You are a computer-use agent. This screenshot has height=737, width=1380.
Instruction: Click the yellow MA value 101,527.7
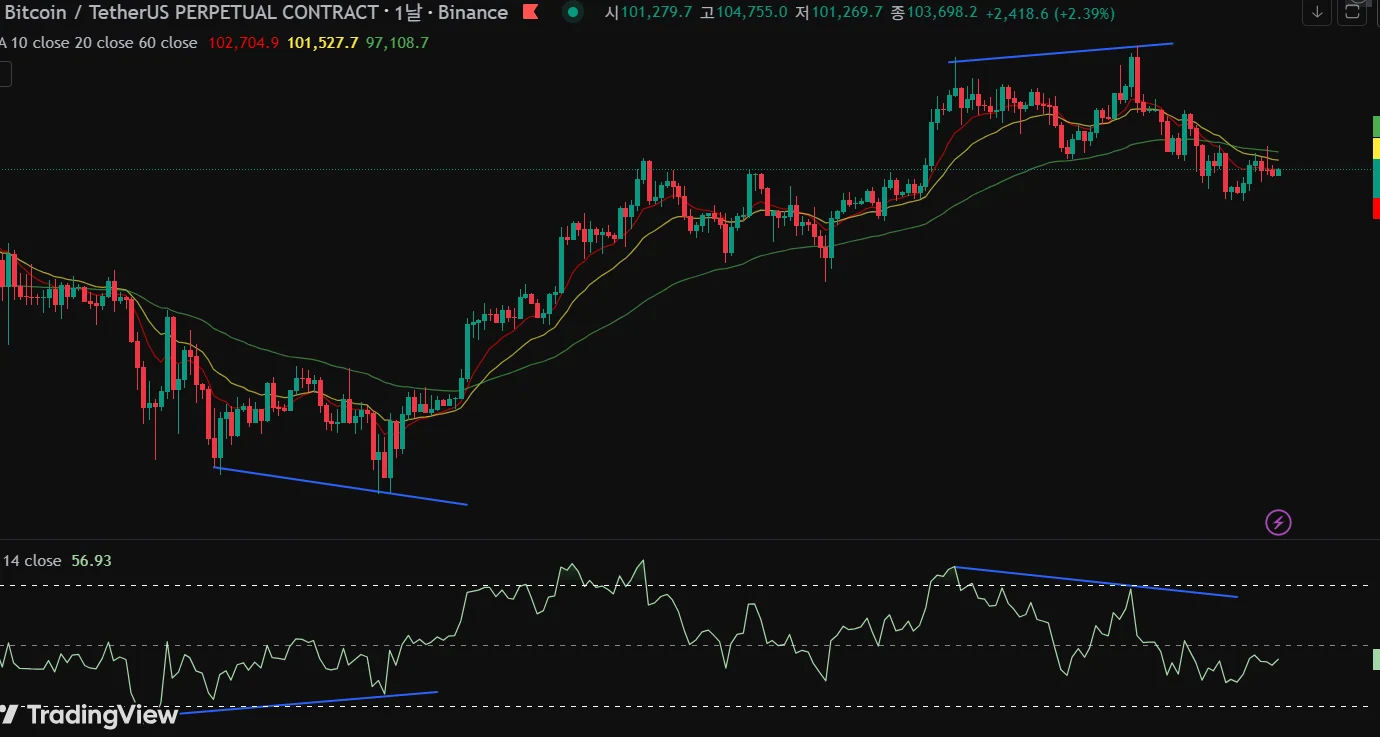click(x=321, y=43)
